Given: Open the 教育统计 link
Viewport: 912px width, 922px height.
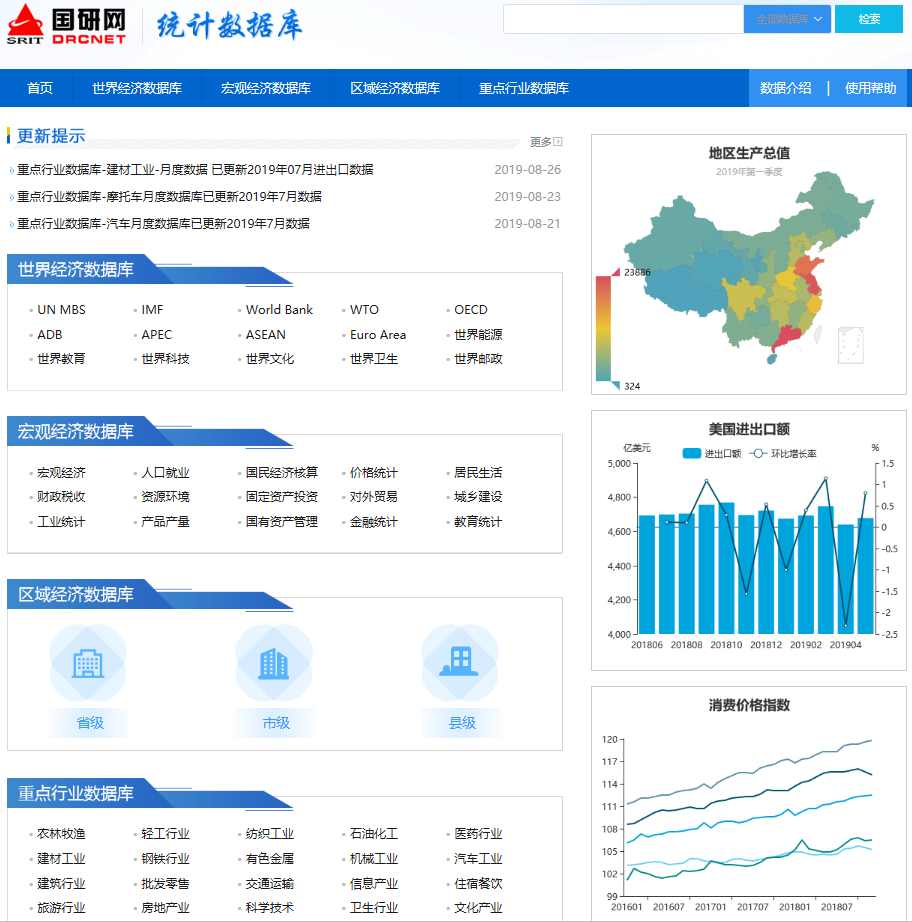Looking at the screenshot, I should tap(478, 522).
